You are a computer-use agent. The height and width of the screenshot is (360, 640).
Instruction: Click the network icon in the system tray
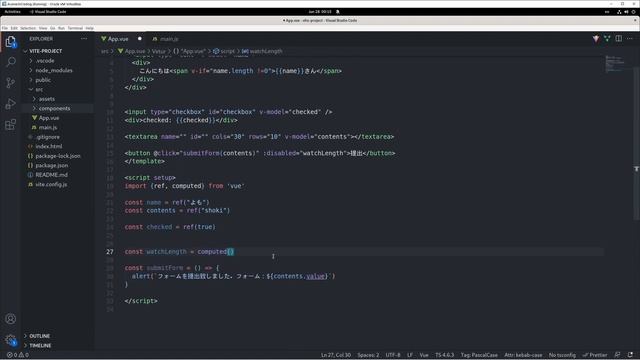619,12
